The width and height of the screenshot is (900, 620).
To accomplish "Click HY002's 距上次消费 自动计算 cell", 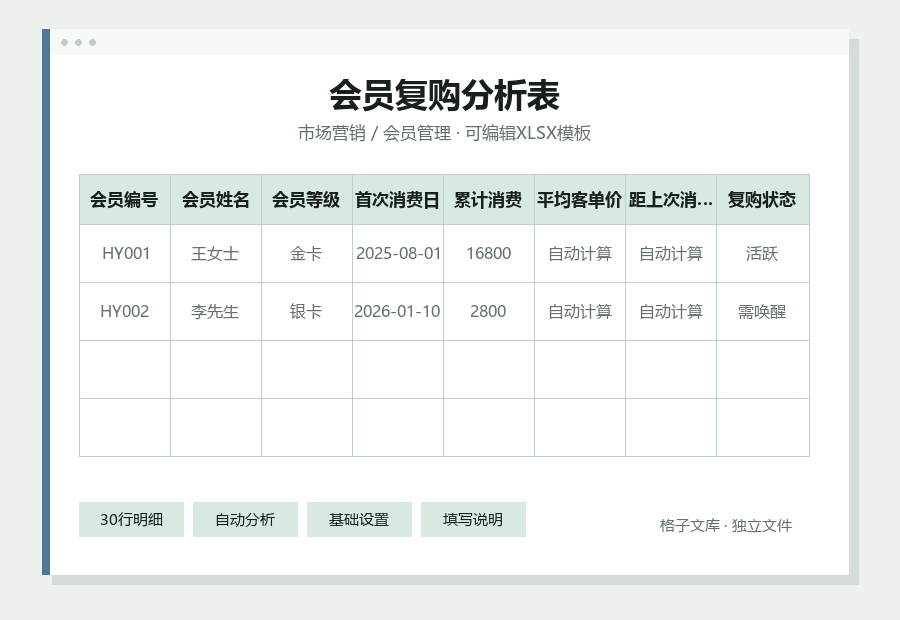I will pyautogui.click(x=670, y=312).
